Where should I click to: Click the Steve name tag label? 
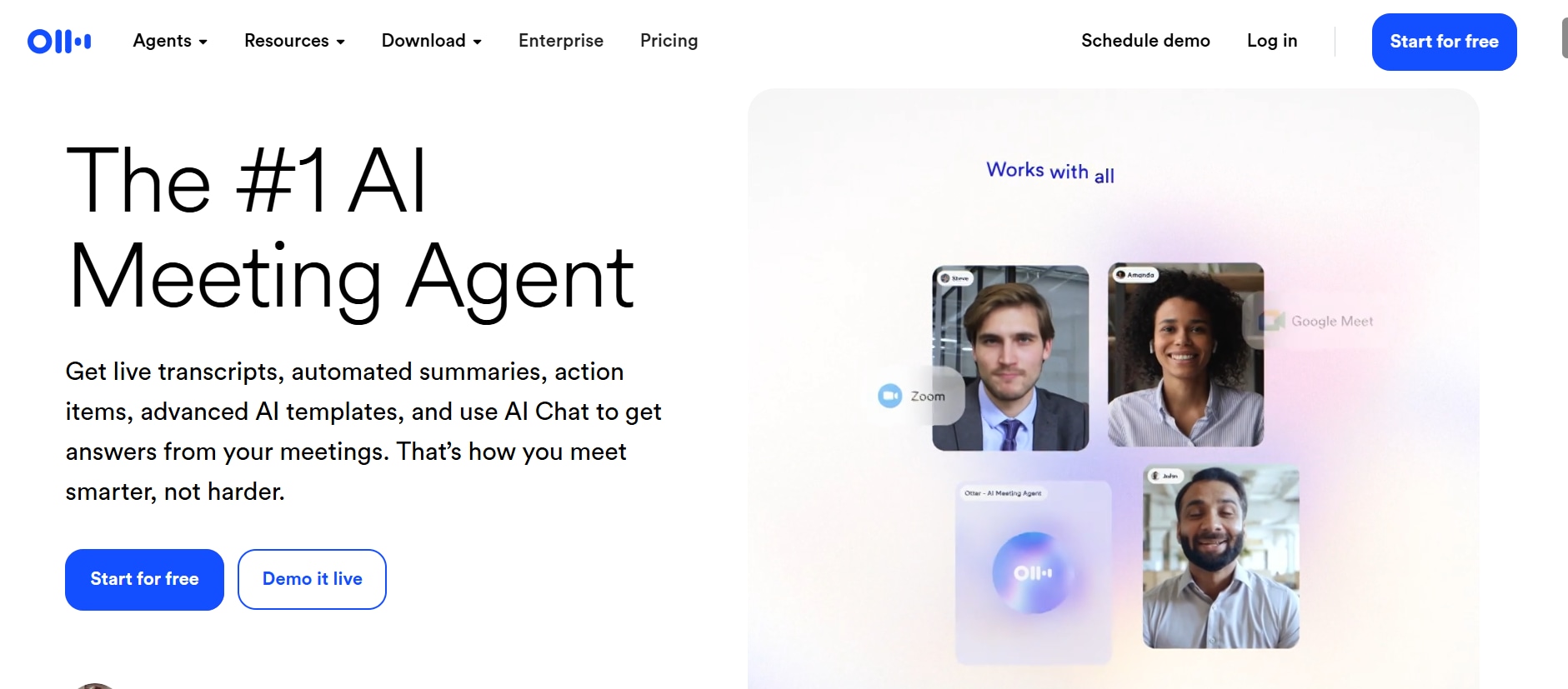955,278
